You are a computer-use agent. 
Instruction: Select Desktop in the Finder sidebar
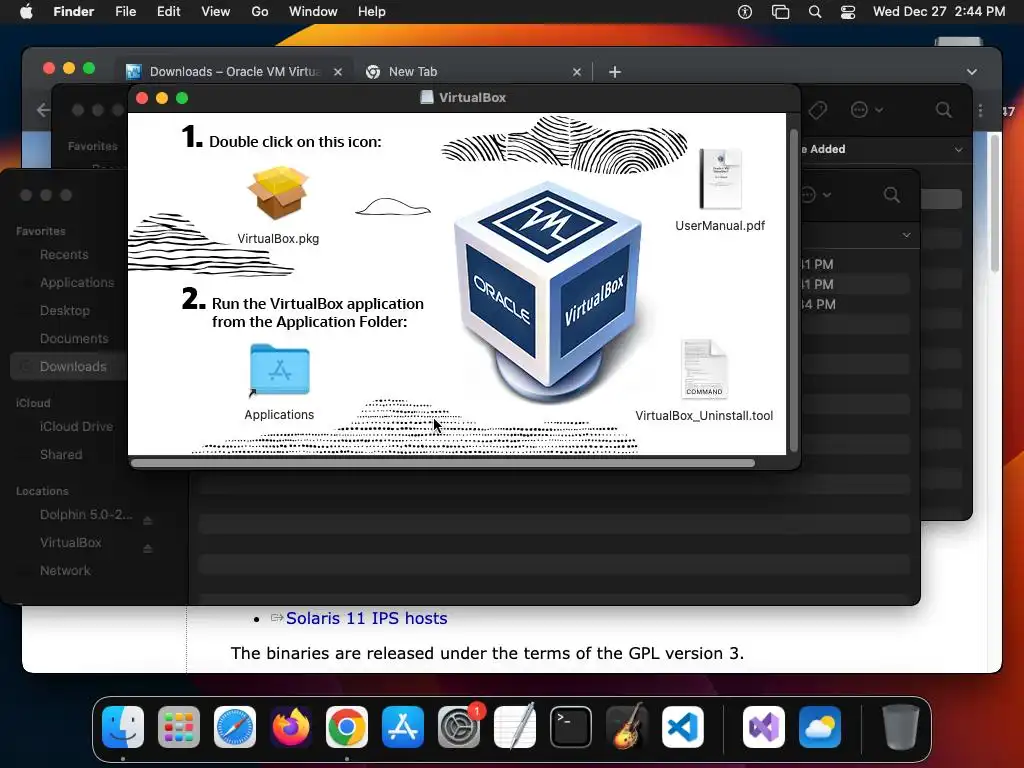coord(65,311)
